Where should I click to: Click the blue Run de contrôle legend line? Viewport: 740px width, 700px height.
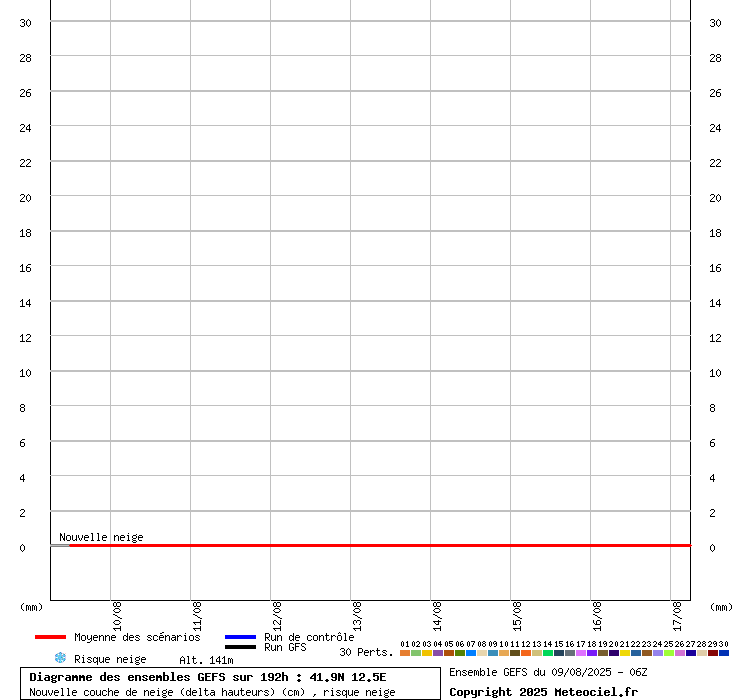(x=240, y=637)
